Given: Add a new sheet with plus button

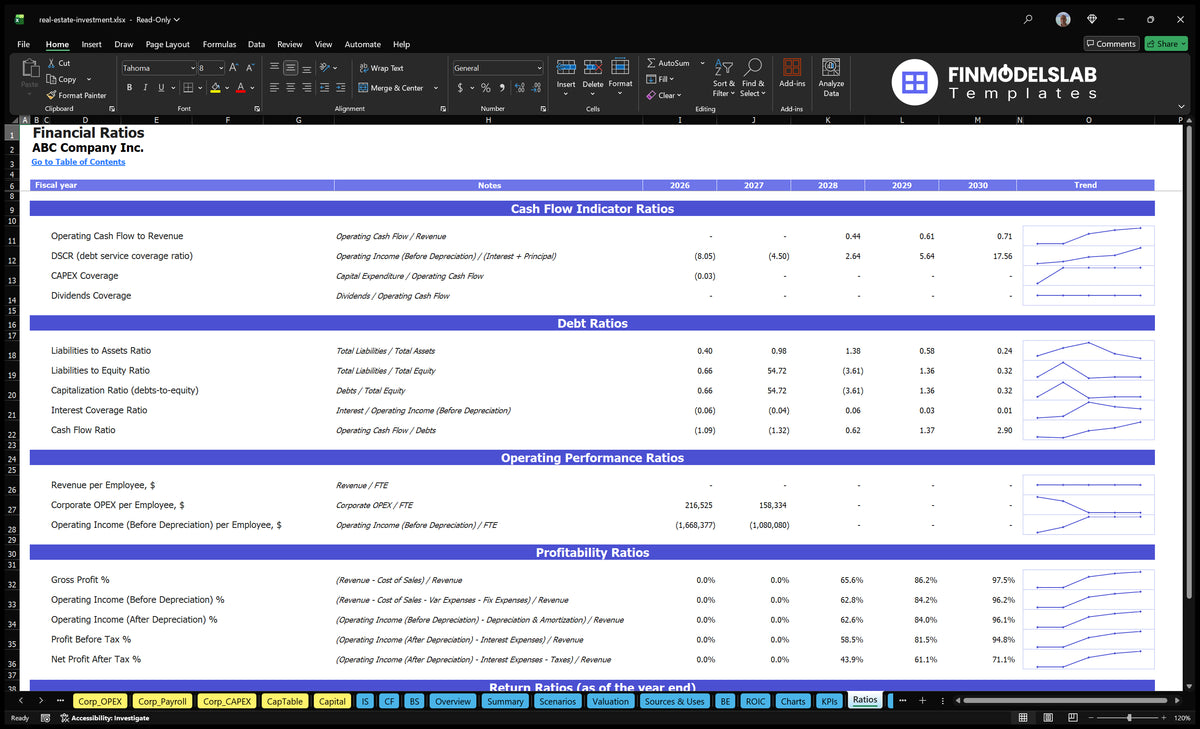Looking at the screenshot, I should (923, 700).
